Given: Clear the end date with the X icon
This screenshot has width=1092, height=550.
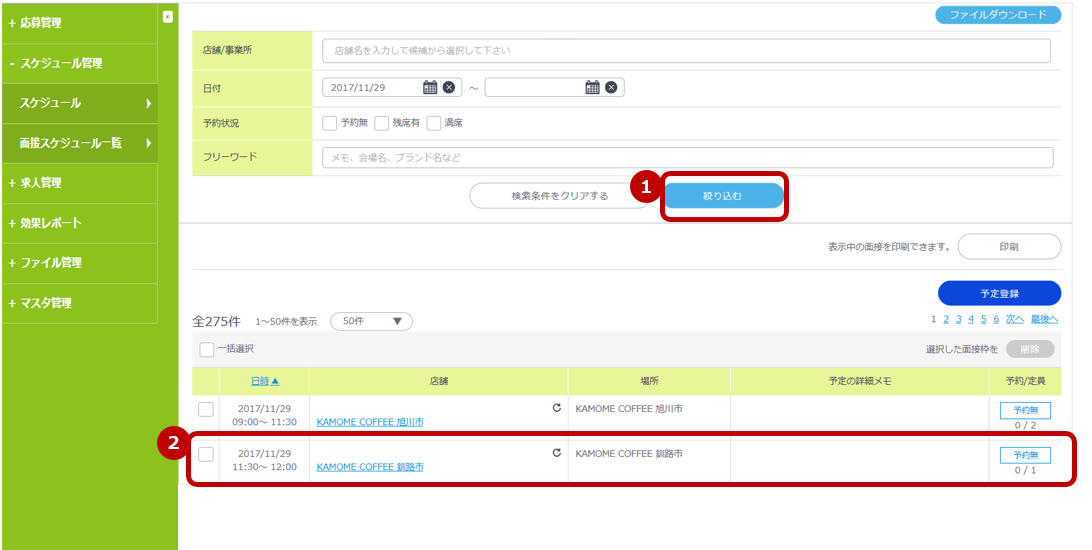Looking at the screenshot, I should tap(611, 88).
